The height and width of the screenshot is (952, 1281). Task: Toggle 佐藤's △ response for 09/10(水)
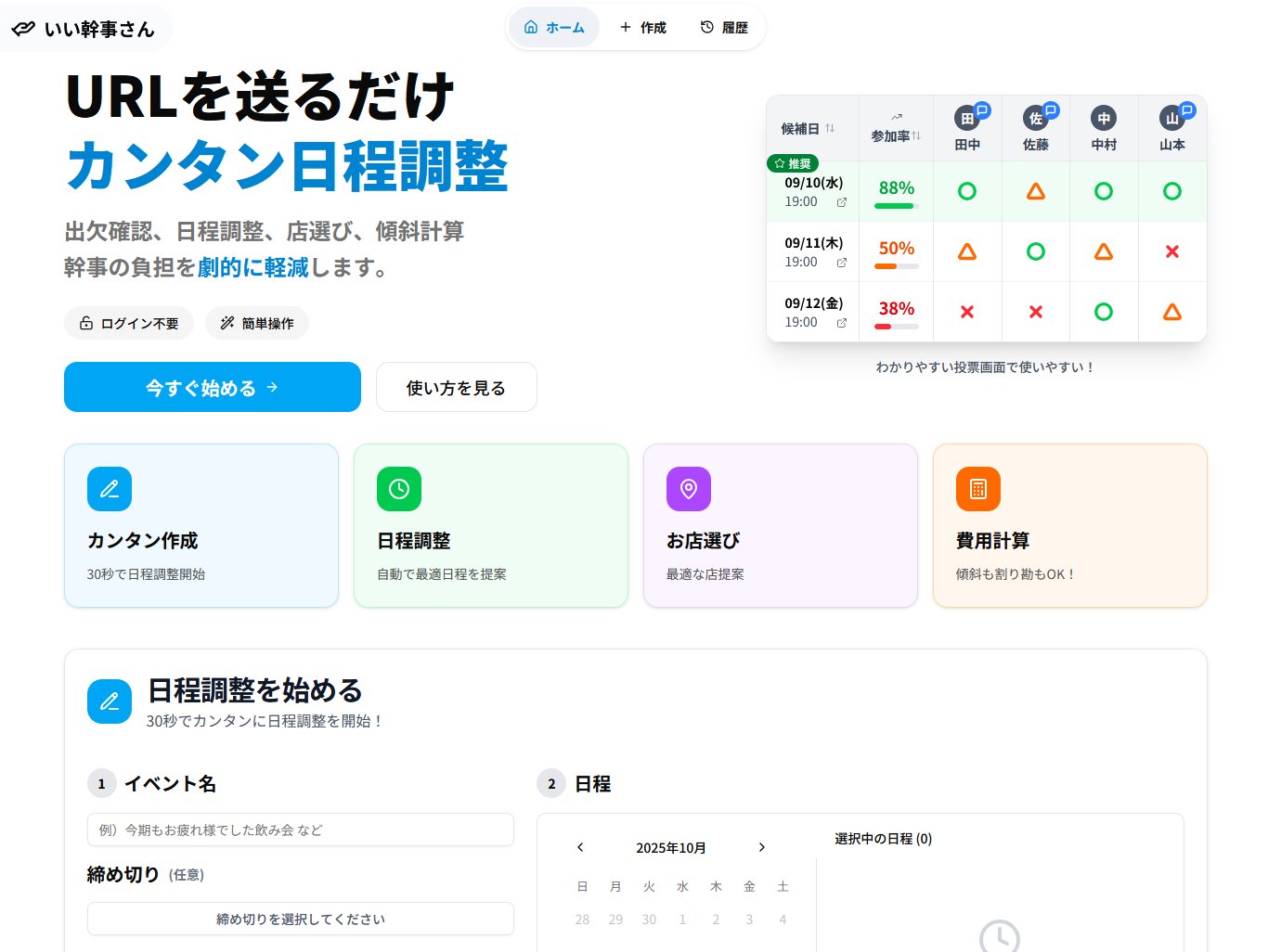(1036, 191)
